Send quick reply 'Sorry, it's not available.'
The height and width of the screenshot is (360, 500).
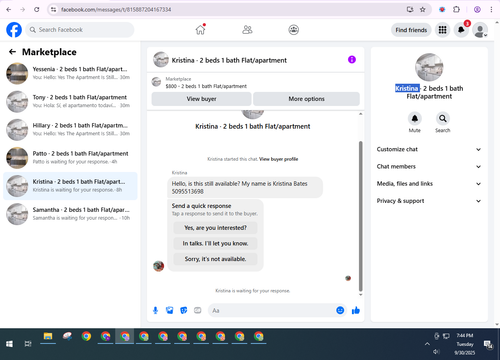pos(215,259)
